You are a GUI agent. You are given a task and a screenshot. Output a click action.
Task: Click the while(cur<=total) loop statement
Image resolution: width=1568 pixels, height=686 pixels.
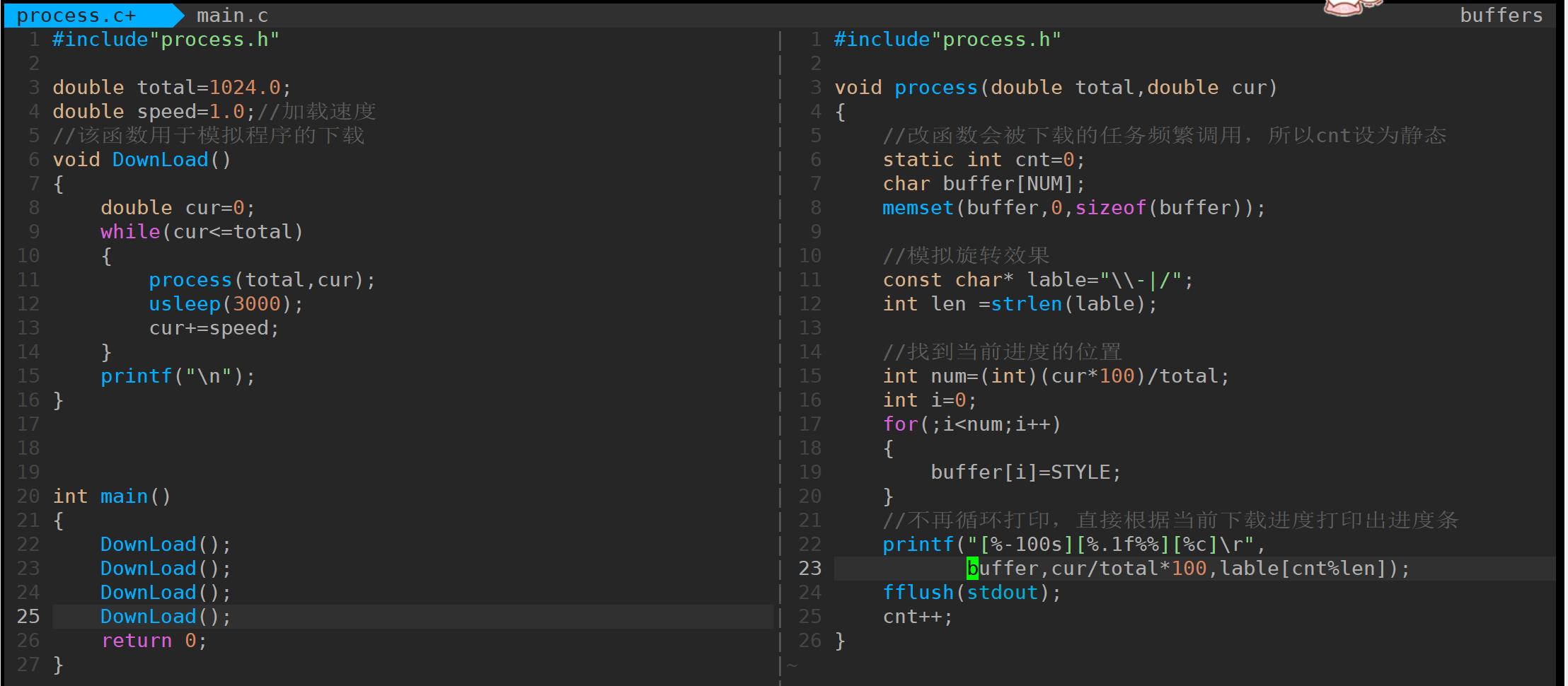click(x=201, y=232)
